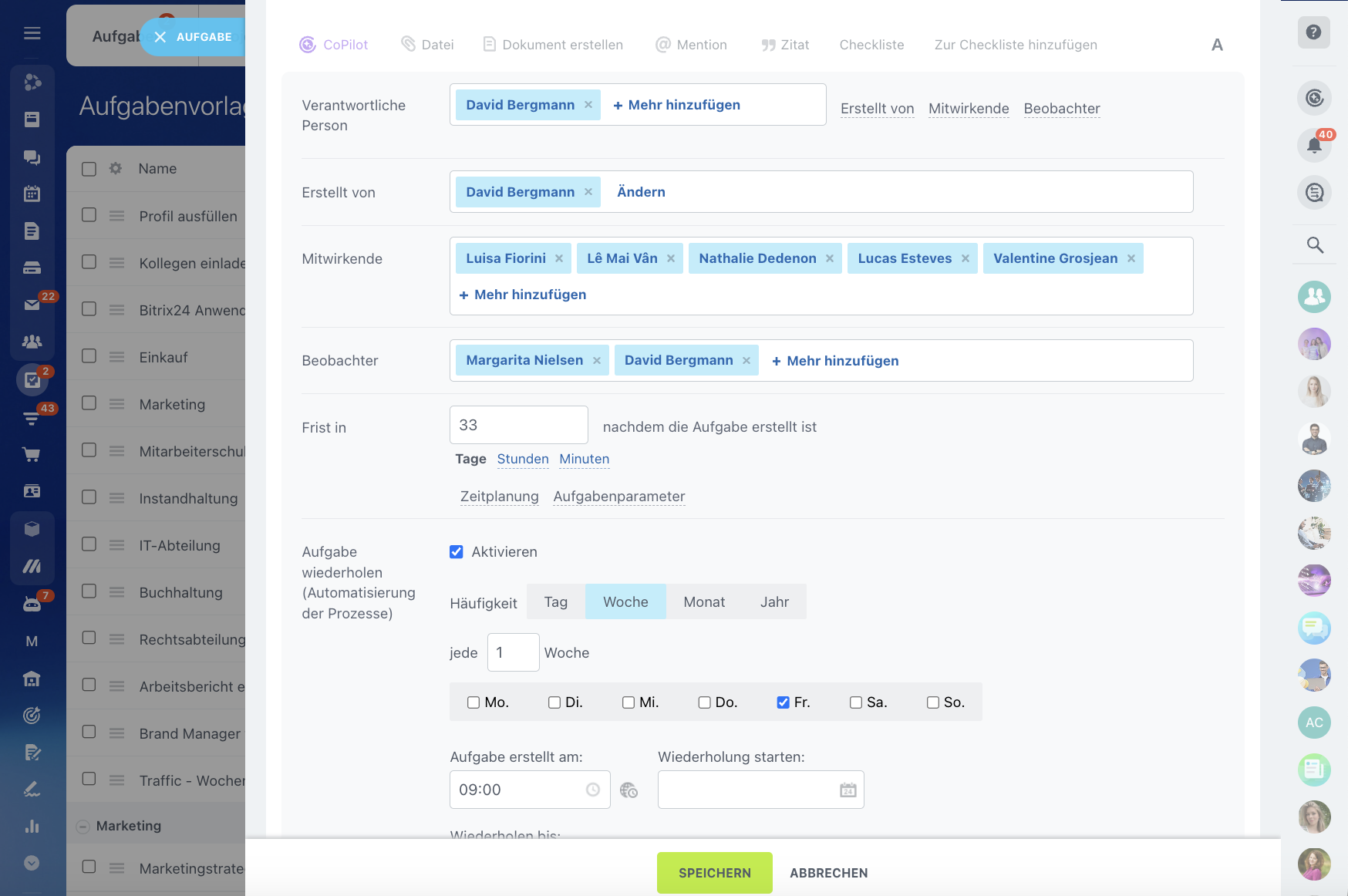Check the Mo. weekday checkbox
This screenshot has height=896, width=1348.
pyautogui.click(x=473, y=702)
